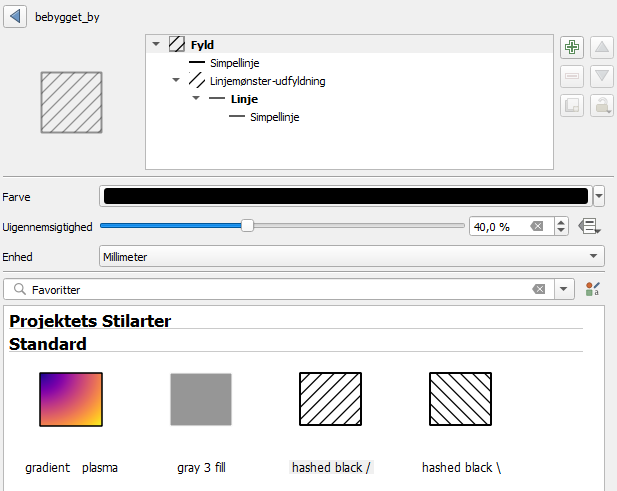Lock the symbol layer color
617x491 pixels.
tap(602, 105)
